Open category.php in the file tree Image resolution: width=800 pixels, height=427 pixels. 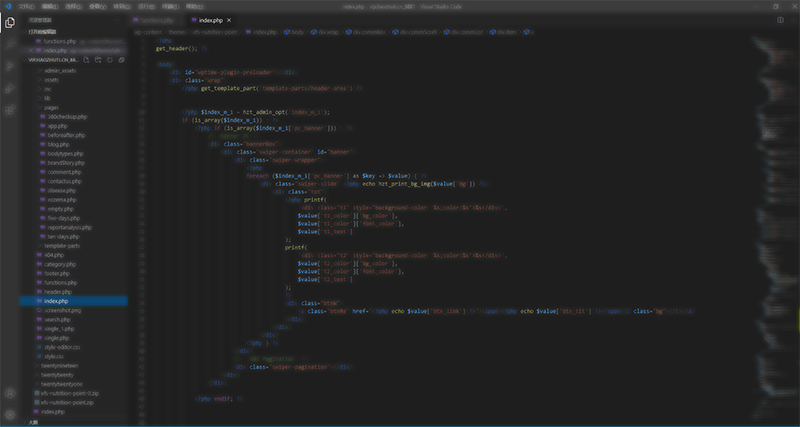point(60,264)
